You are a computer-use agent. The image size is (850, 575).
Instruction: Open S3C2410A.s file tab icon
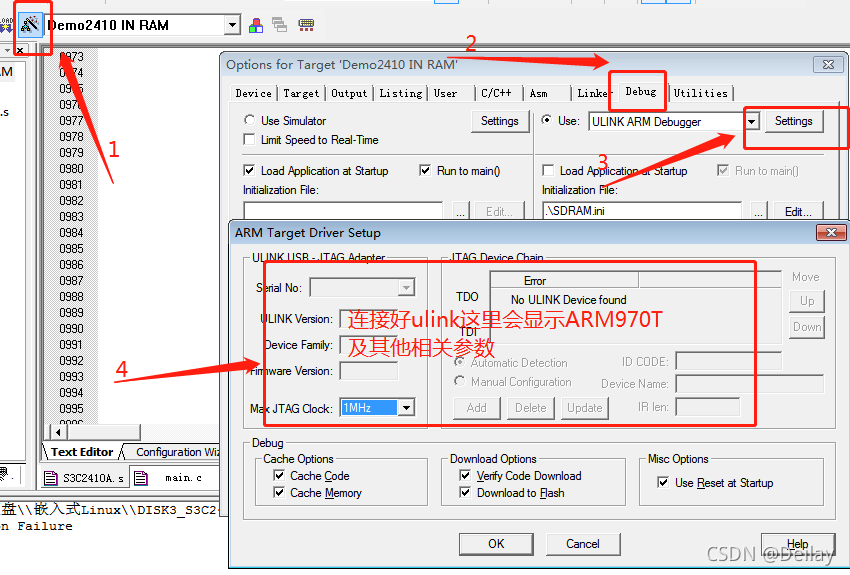(50, 478)
